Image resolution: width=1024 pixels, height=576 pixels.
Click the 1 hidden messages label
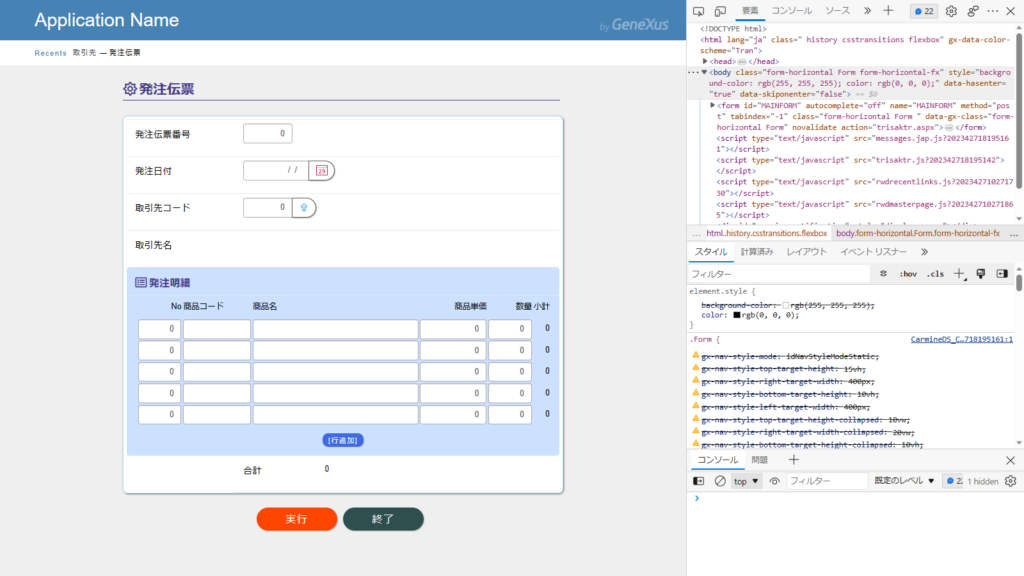(x=983, y=481)
